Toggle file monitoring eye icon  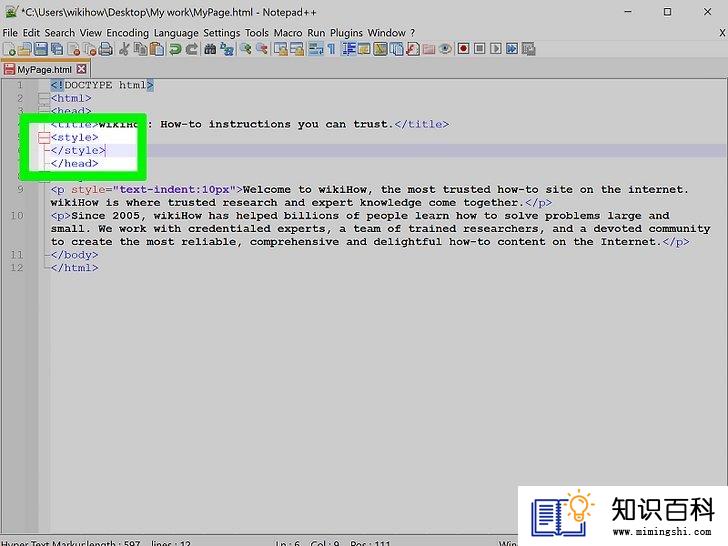445,49
